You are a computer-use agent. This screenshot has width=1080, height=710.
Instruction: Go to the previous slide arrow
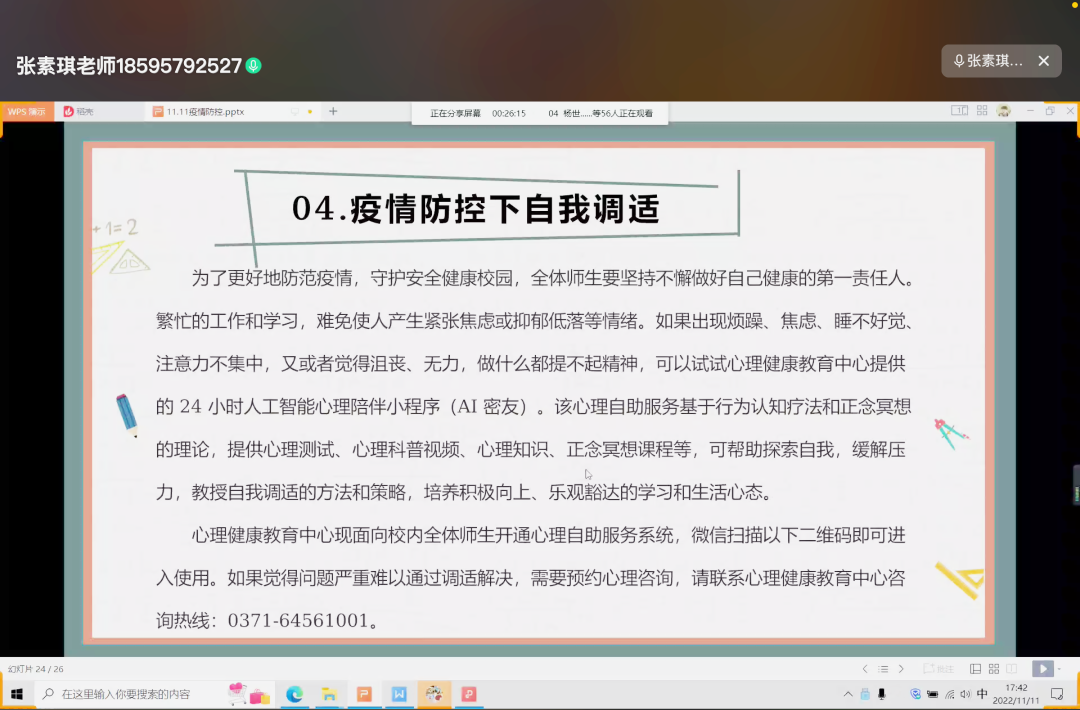click(x=865, y=669)
